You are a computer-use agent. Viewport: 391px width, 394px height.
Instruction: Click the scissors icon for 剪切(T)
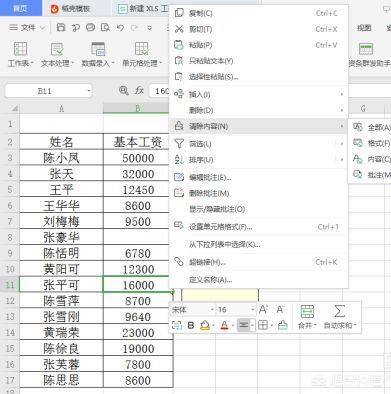179,29
